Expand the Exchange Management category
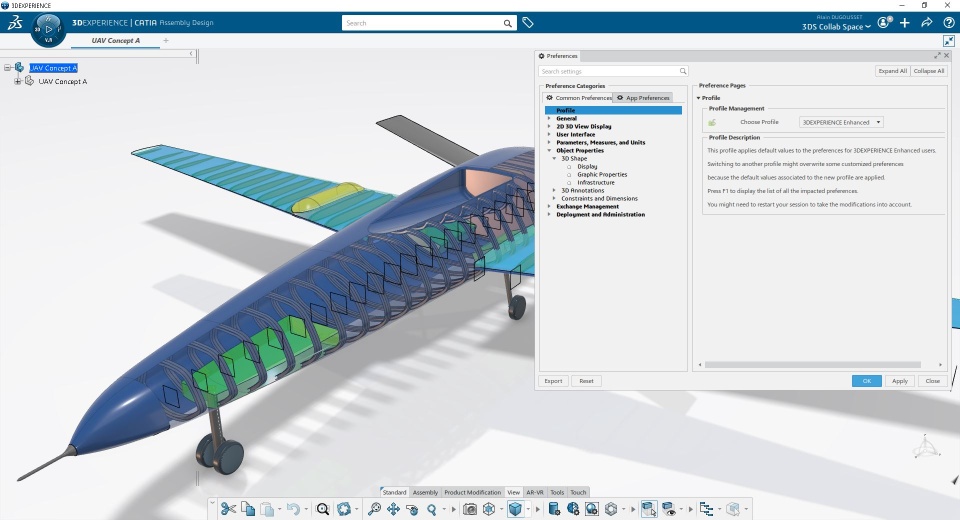Image resolution: width=960 pixels, height=520 pixels. tap(549, 206)
